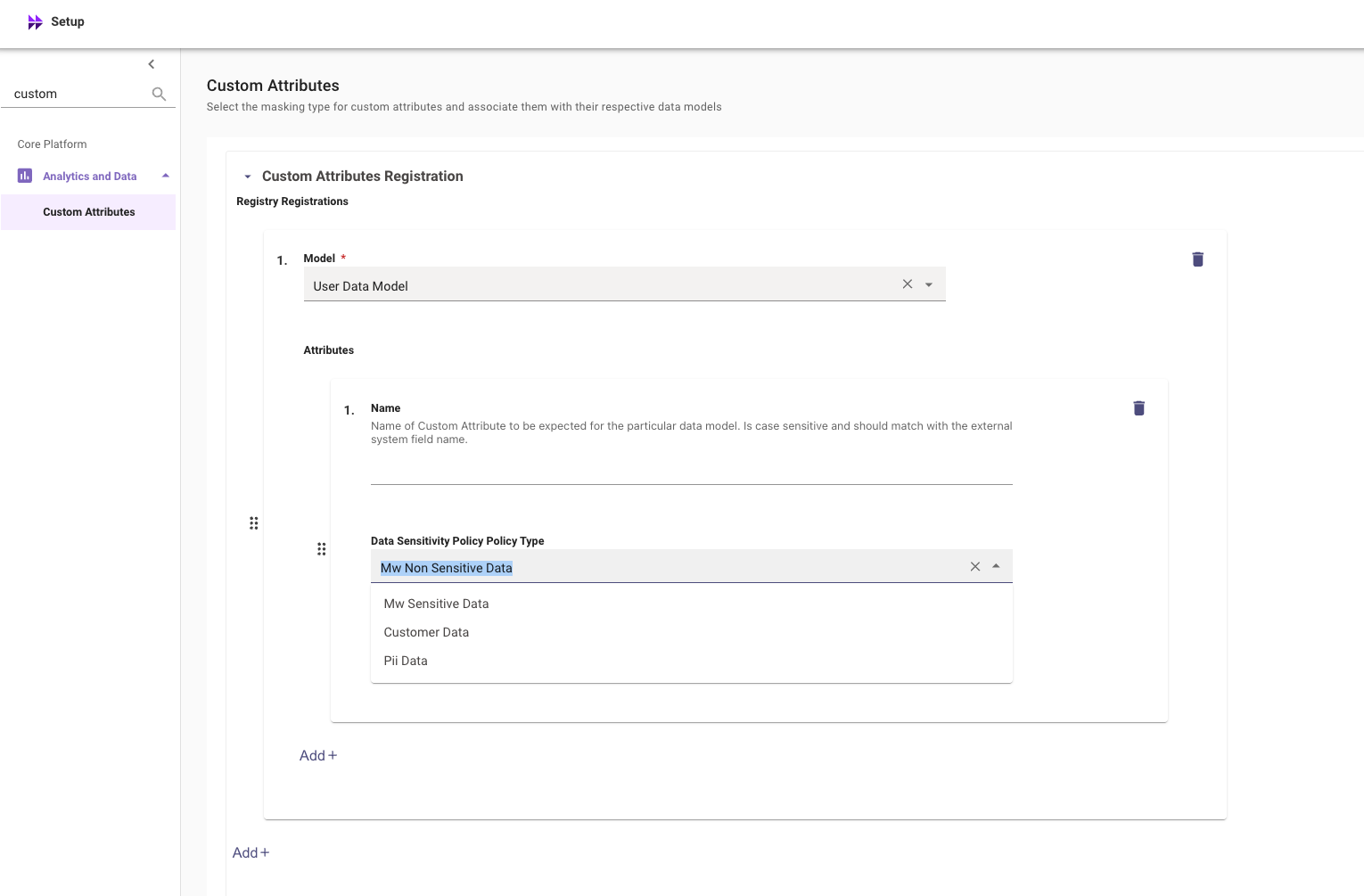The image size is (1364, 896).
Task: Click the Custom Attributes page heading
Action: (273, 86)
